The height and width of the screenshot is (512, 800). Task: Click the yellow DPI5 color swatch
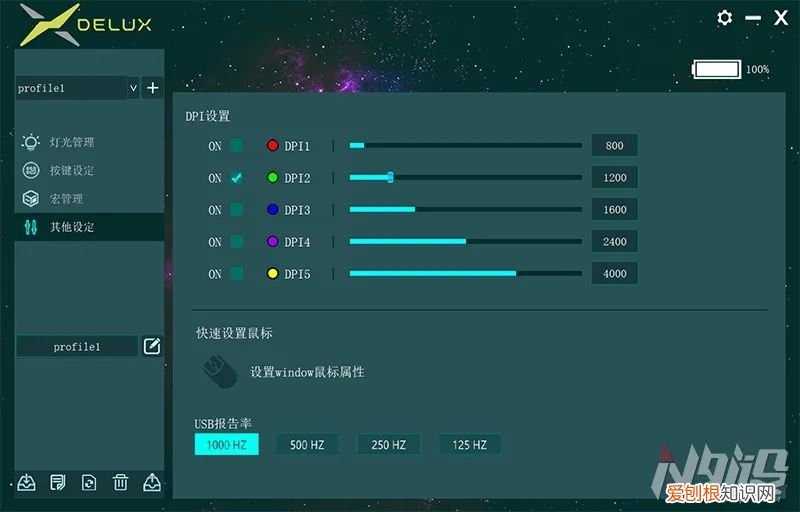point(272,273)
